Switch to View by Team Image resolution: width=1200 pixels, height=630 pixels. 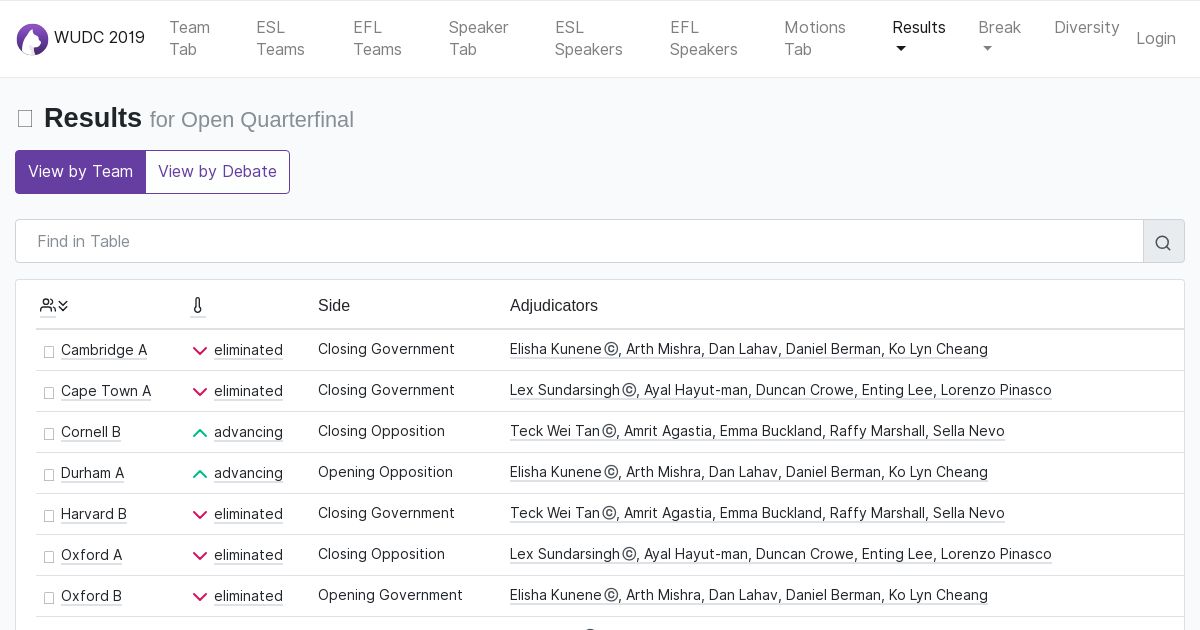(80, 172)
